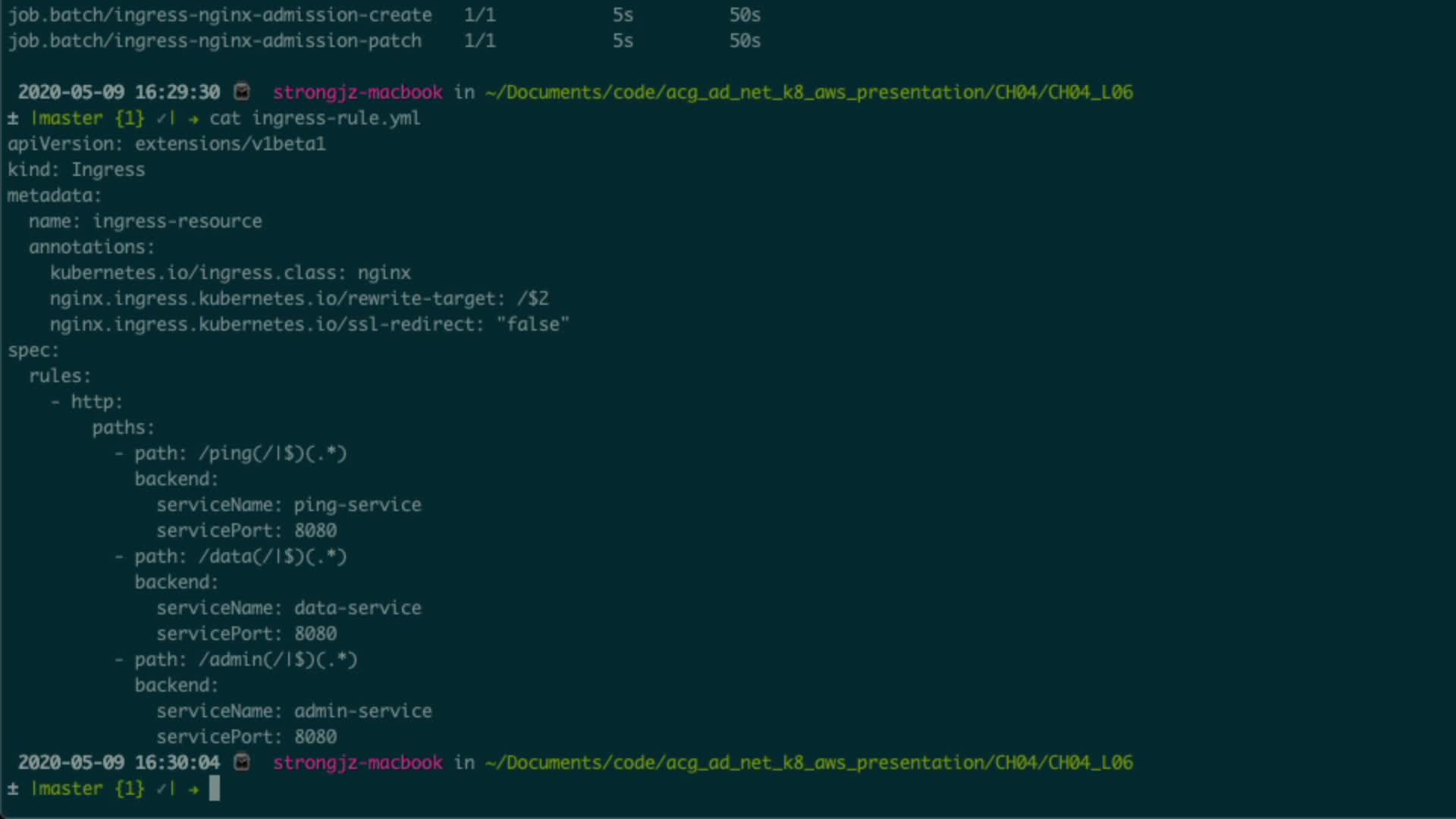This screenshot has width=1456, height=819.
Task: Click the terminal cursor block
Action: click(x=215, y=789)
